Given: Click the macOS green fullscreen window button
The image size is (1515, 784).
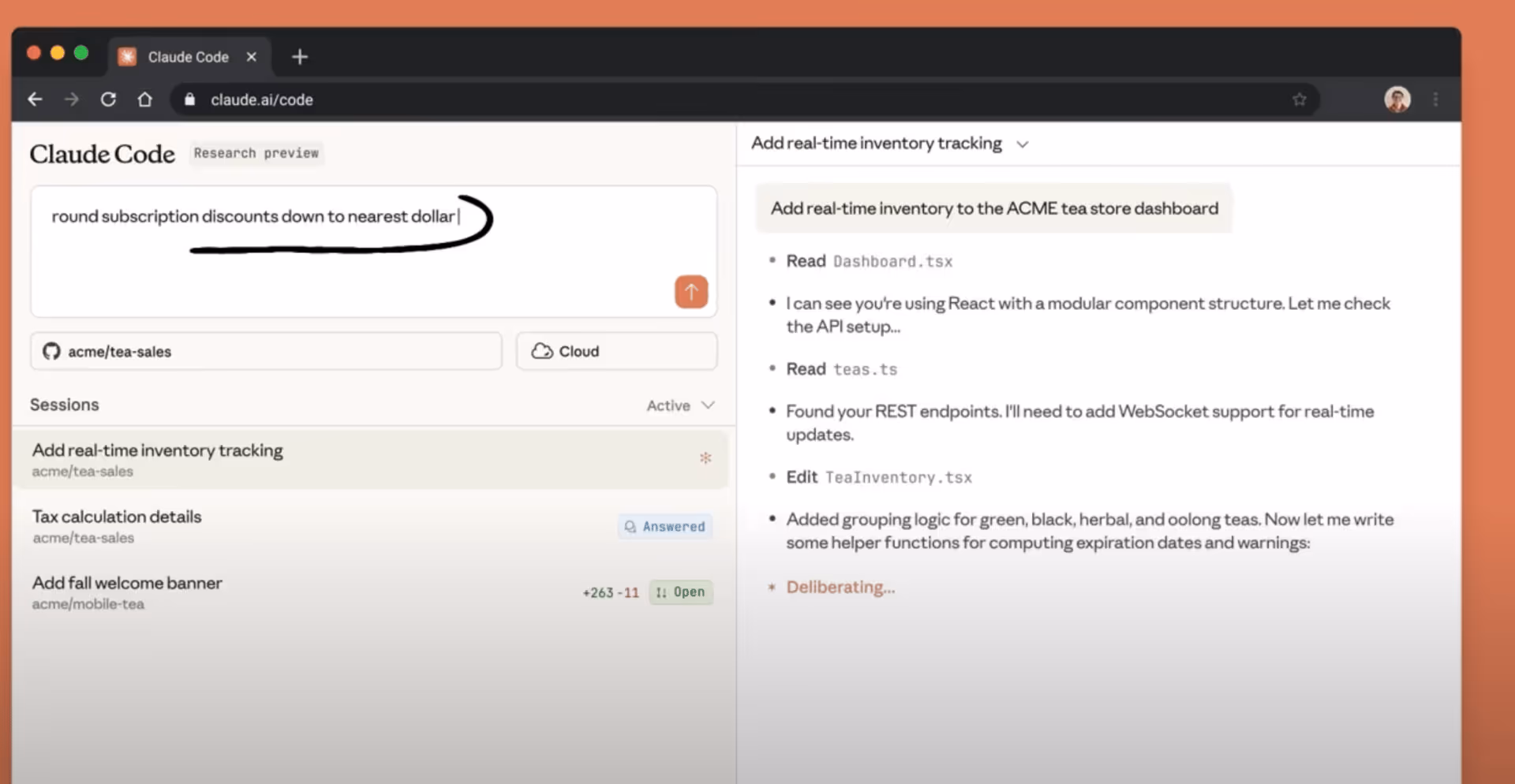Looking at the screenshot, I should (81, 53).
